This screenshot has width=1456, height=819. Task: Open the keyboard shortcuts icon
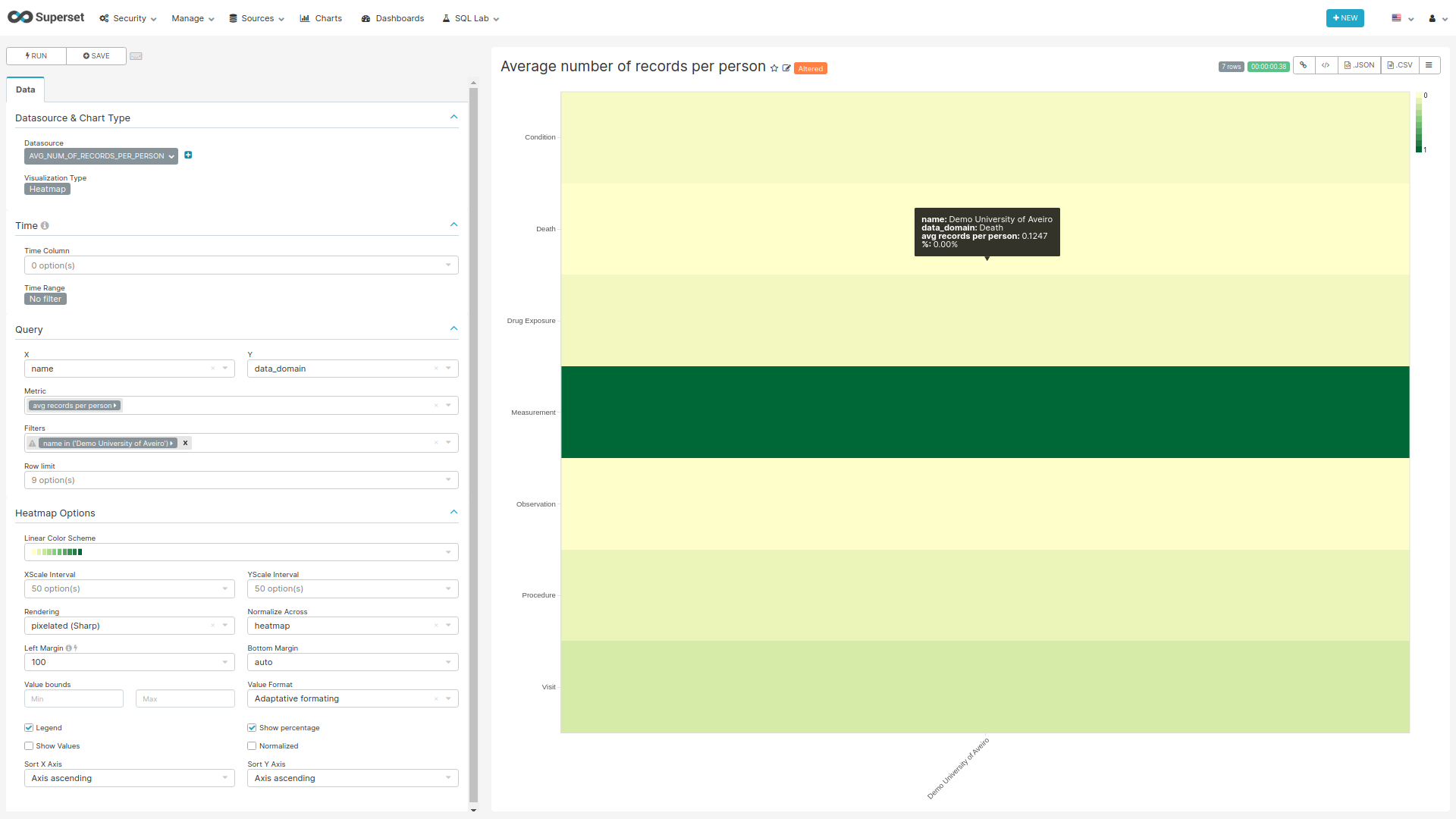[x=136, y=56]
